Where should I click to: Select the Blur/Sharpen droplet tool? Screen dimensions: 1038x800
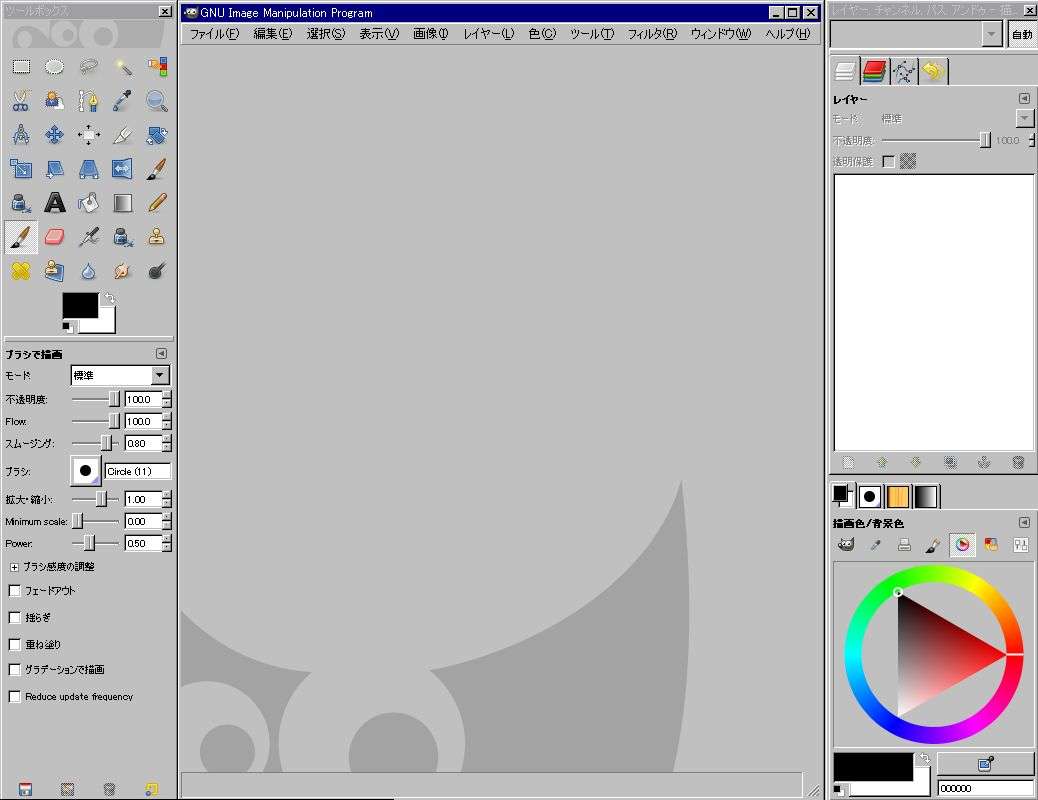[x=89, y=271]
